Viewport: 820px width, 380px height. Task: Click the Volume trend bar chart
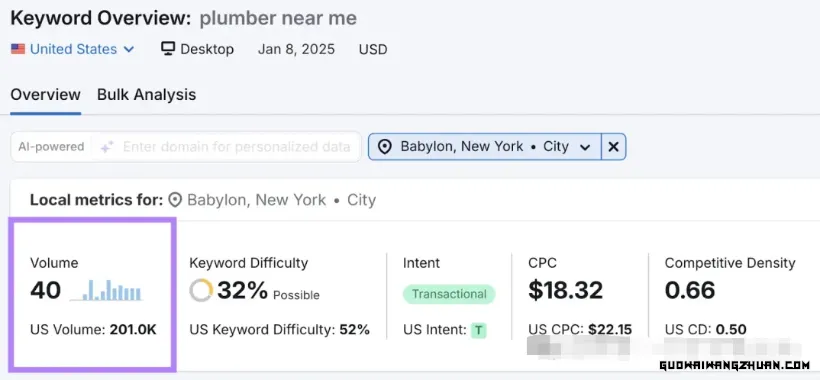(106, 291)
